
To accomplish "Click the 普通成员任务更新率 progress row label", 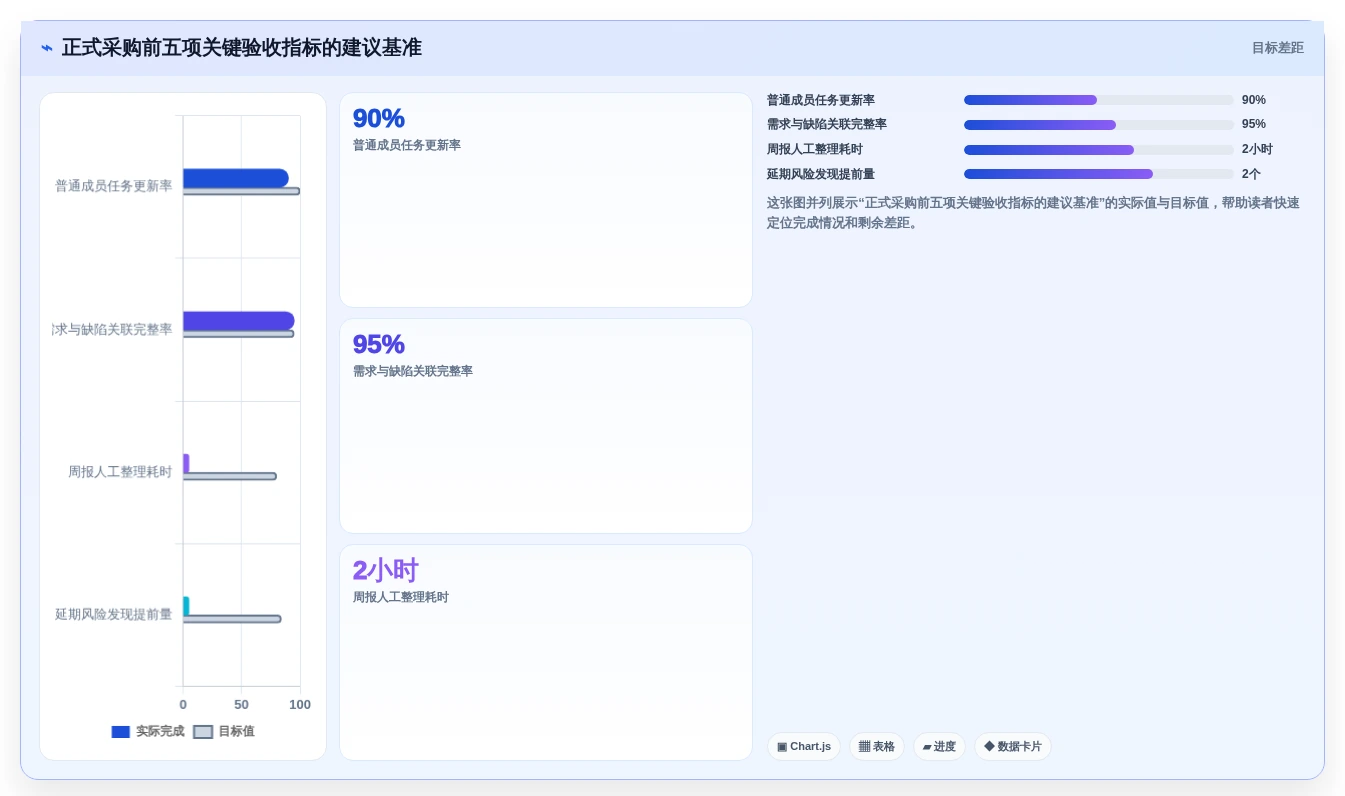I will click(x=821, y=100).
